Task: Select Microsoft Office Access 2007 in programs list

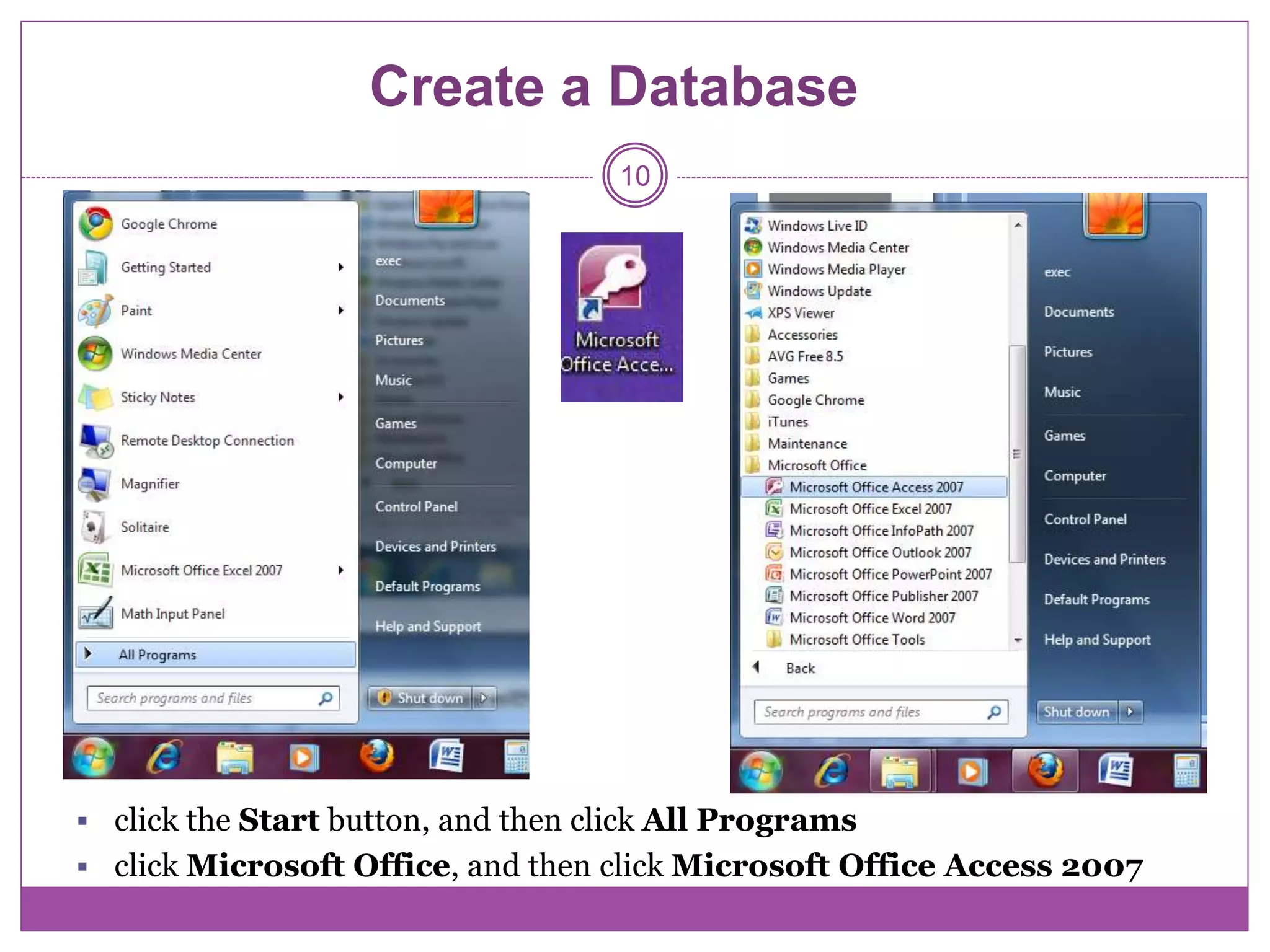Action: point(874,487)
